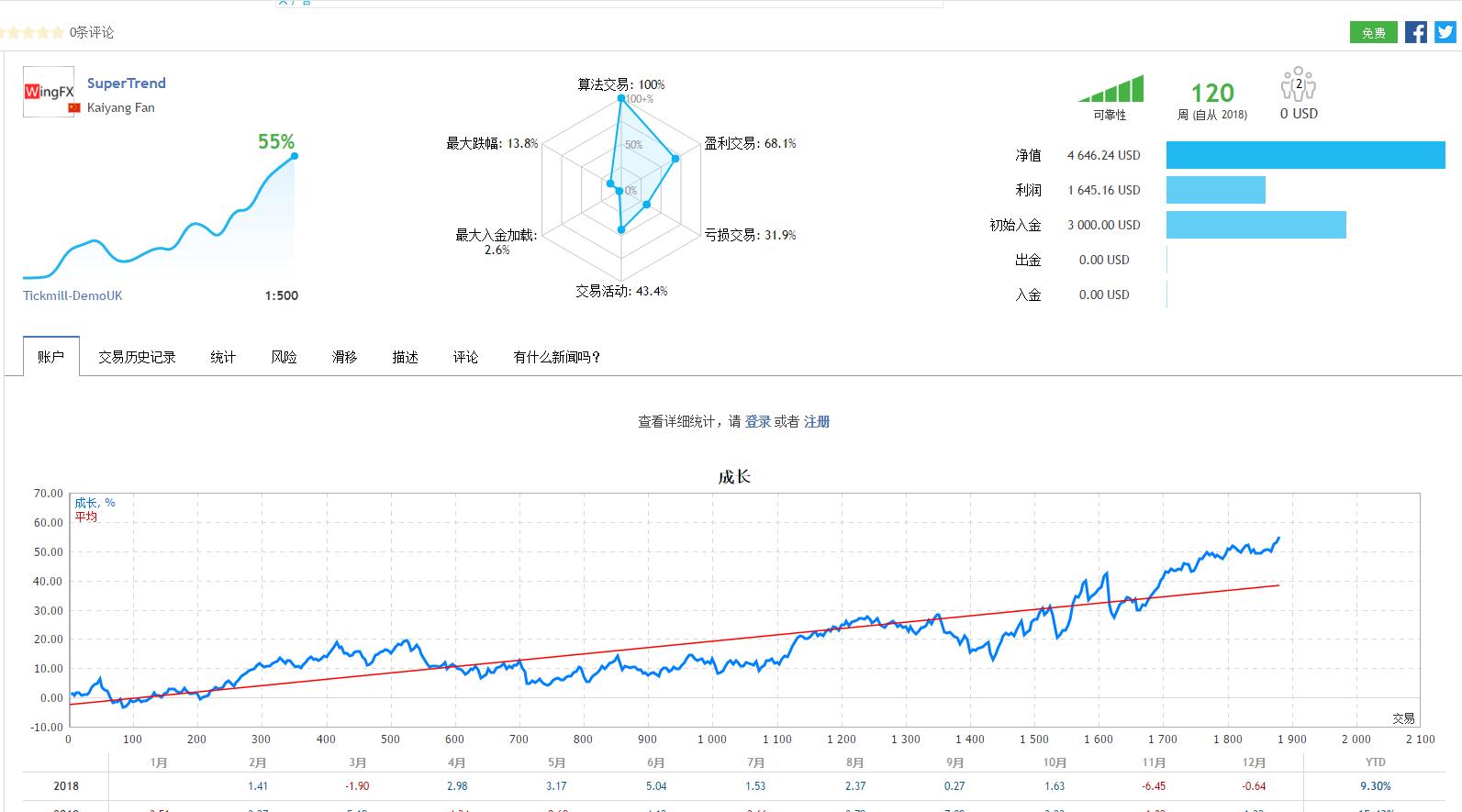The image size is (1462, 812).
Task: Click the 最大入金加载: 2.6% label
Action: click(x=497, y=242)
